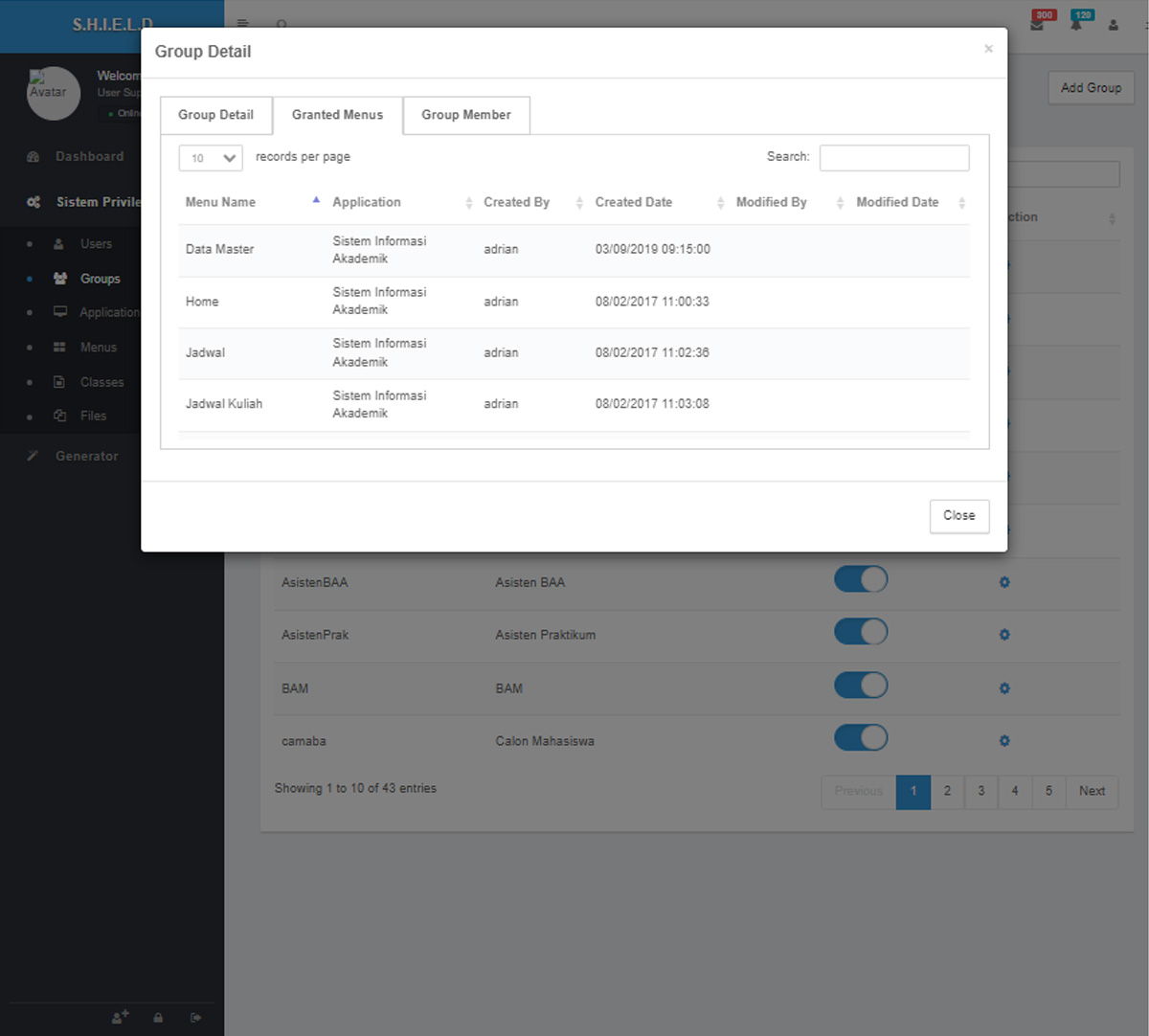Click the lock icon in sidebar footer

coord(158,1018)
